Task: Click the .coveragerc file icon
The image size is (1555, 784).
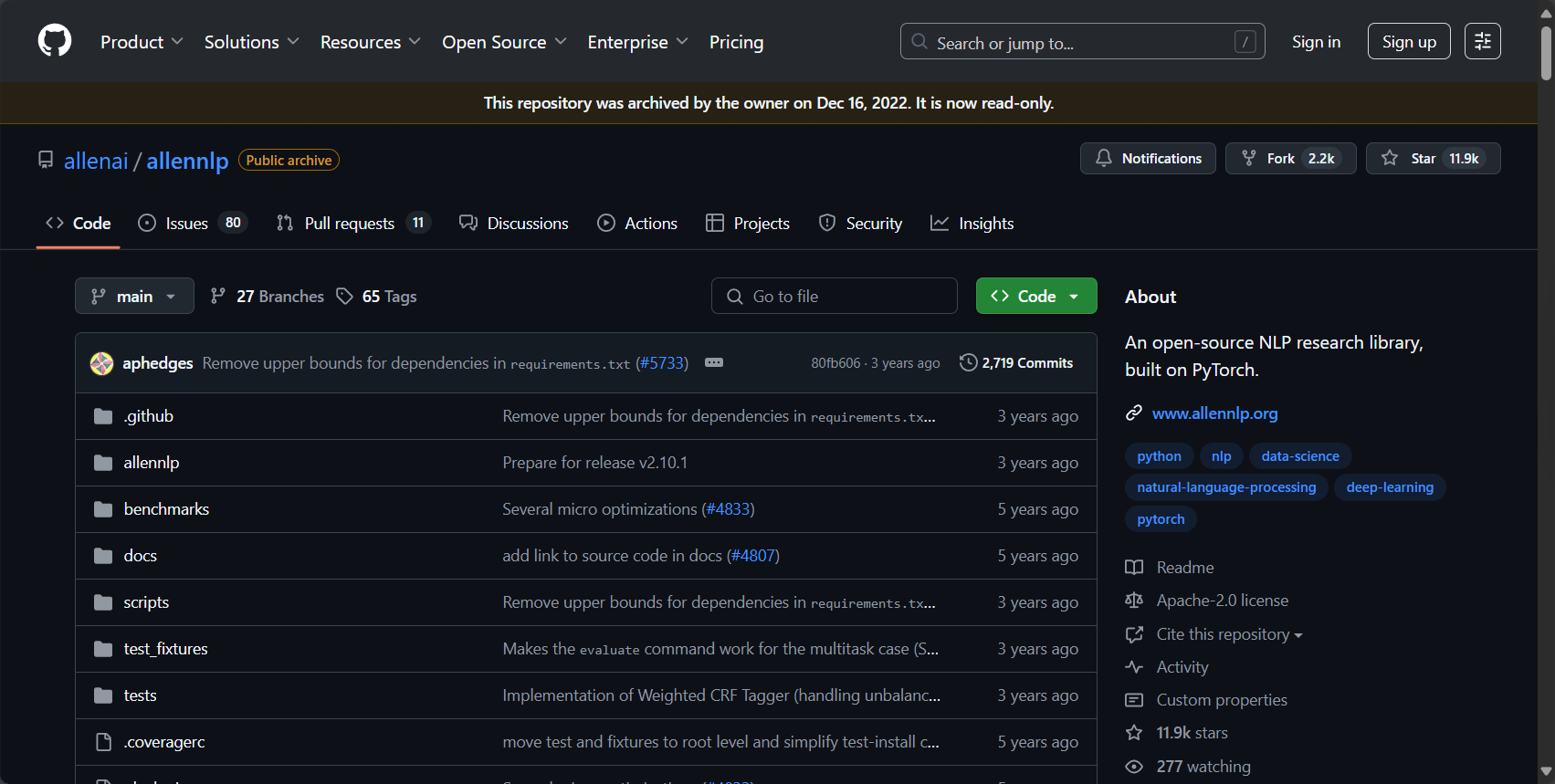Action: click(103, 742)
